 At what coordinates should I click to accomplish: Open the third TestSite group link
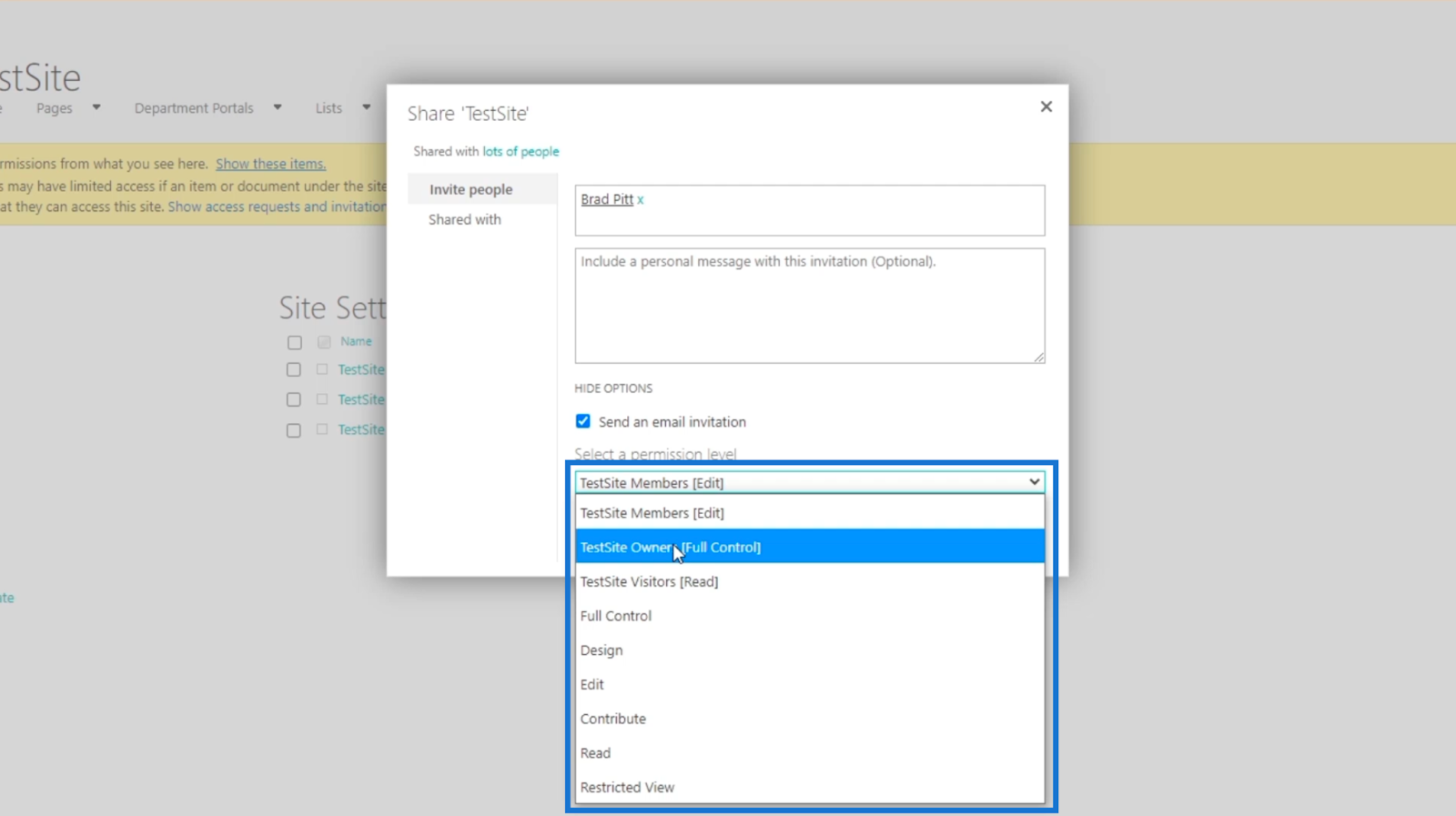click(361, 429)
